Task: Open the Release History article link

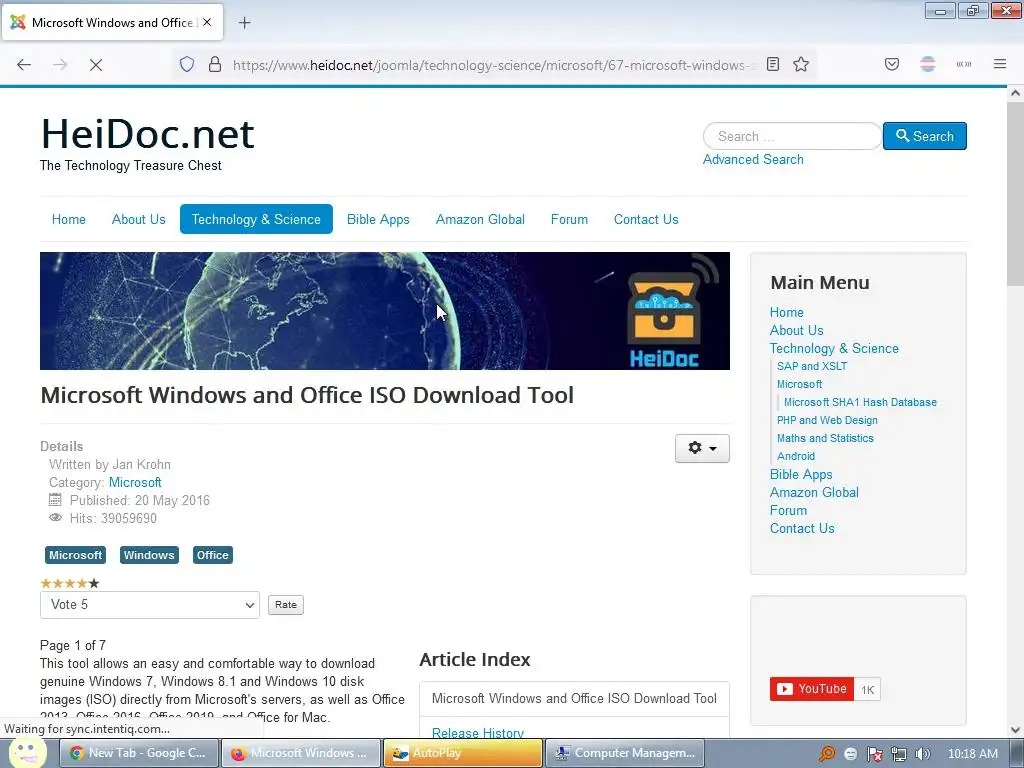Action: 477,733
